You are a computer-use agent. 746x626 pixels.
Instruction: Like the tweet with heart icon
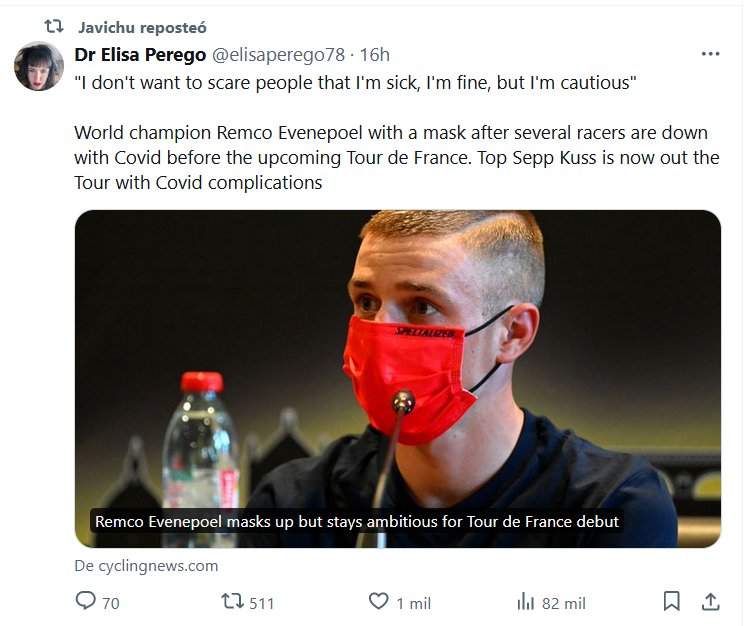pyautogui.click(x=378, y=602)
